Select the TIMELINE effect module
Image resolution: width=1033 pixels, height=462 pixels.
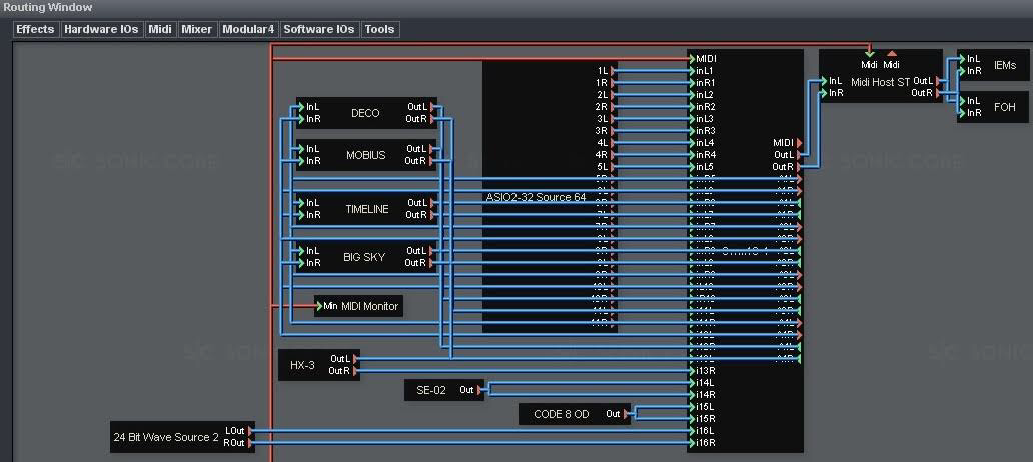click(x=364, y=209)
